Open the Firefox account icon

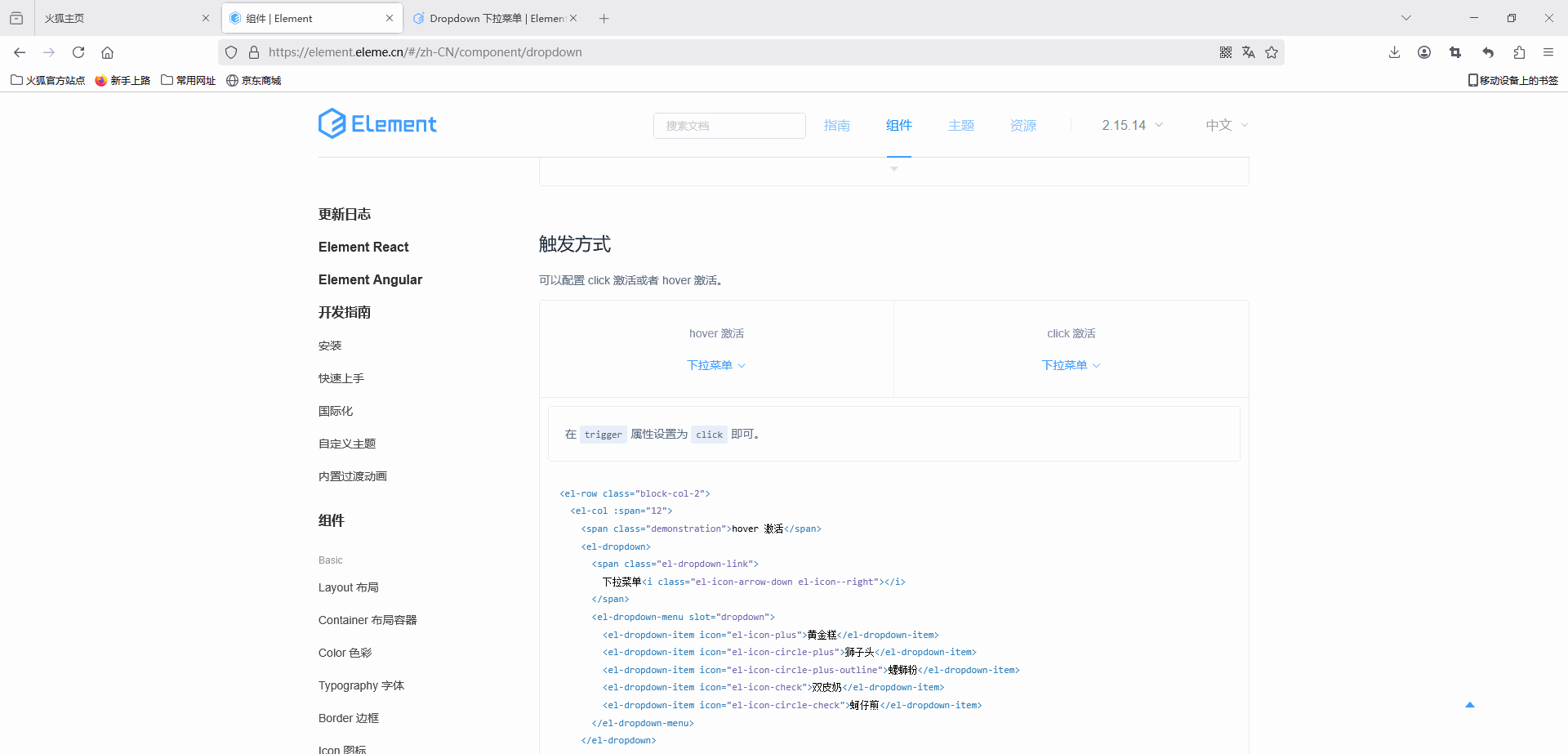tap(1424, 52)
